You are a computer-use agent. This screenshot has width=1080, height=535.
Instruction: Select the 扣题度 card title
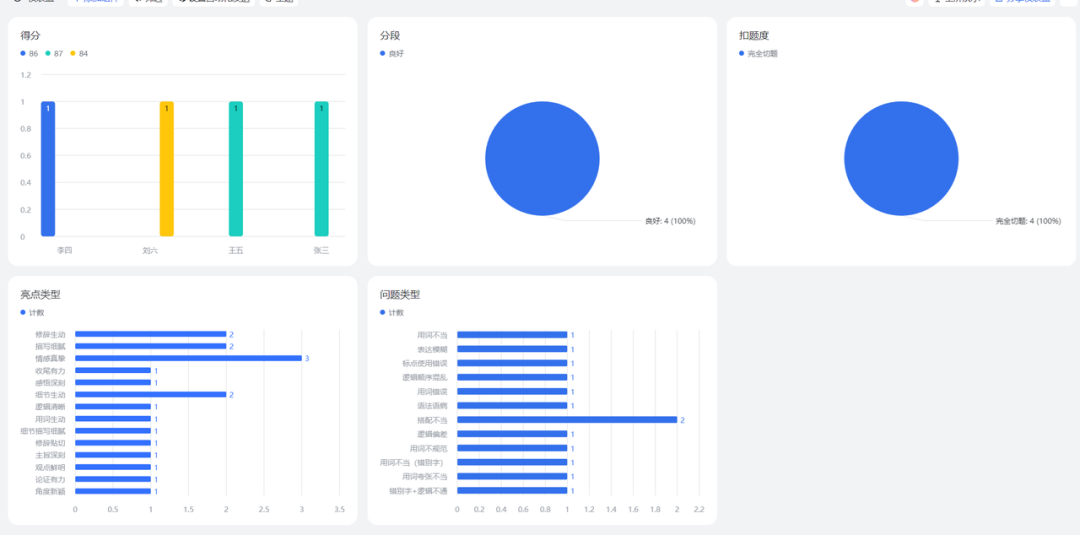coord(754,35)
